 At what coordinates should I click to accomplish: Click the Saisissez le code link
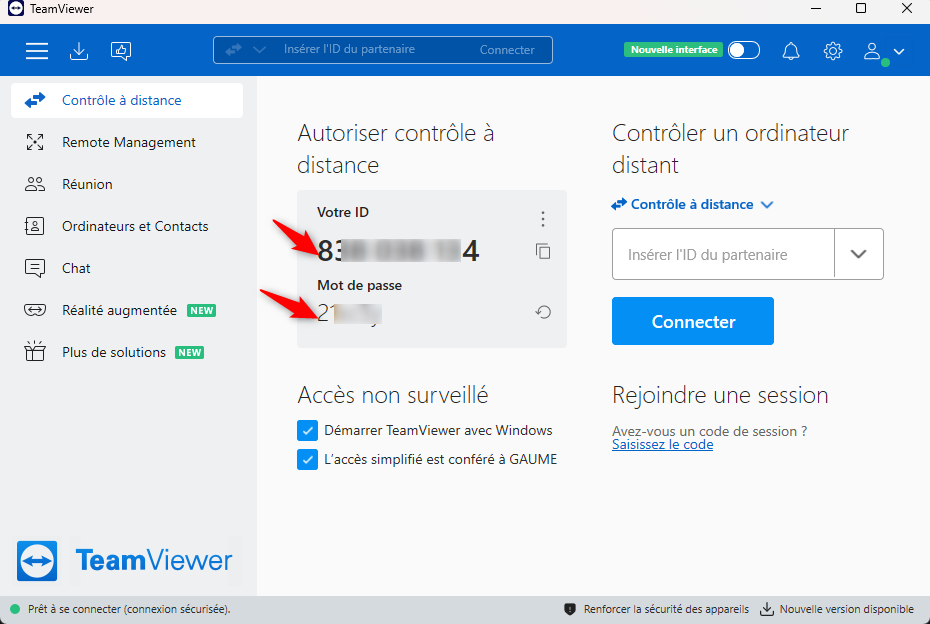pyautogui.click(x=662, y=445)
